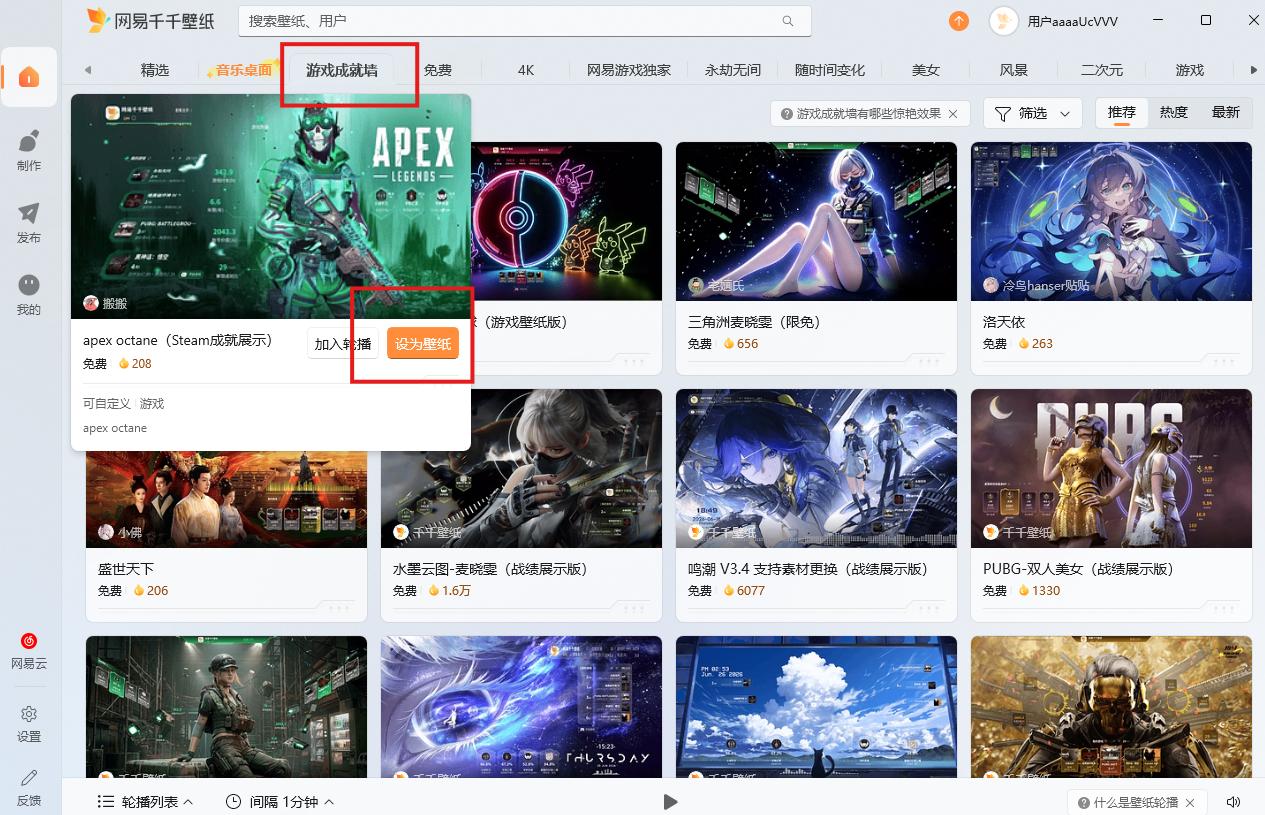The width and height of the screenshot is (1265, 815).
Task: Click the 网易千千壁纸 app logo
Action: click(x=150, y=20)
